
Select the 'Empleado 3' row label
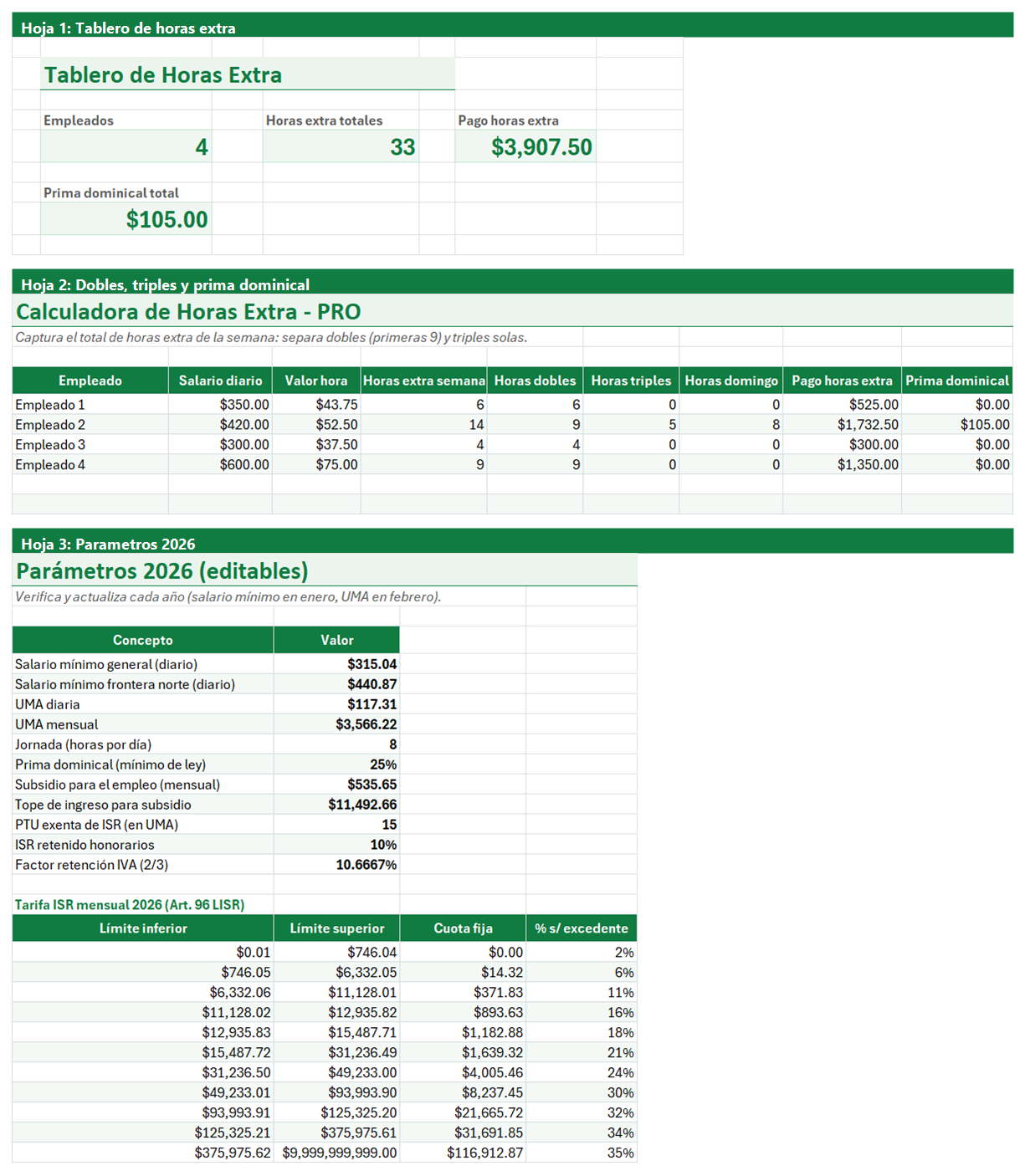point(90,444)
